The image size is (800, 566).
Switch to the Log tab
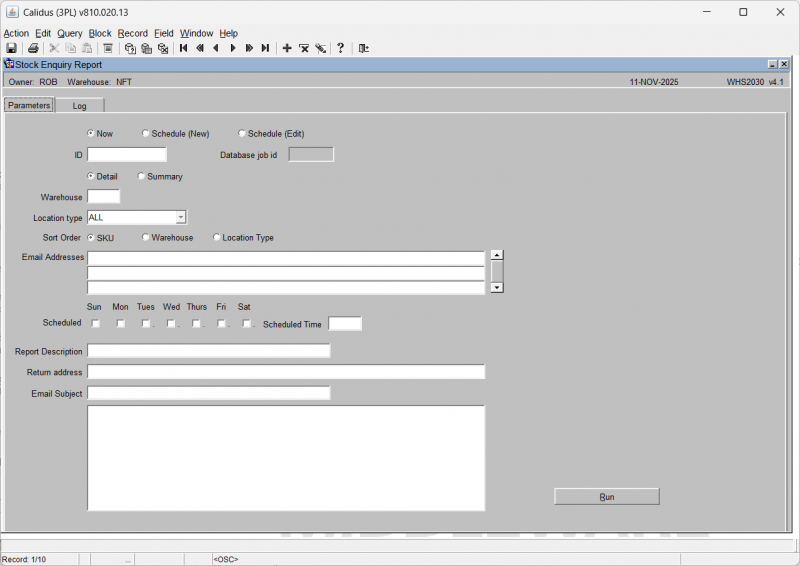coord(79,105)
